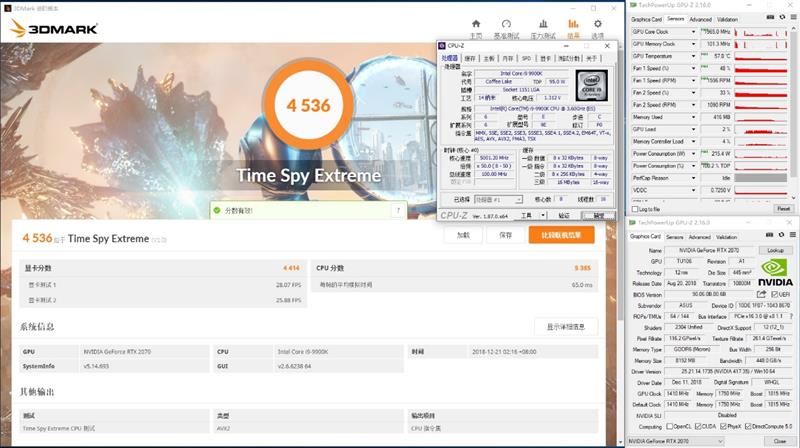Open the hamburger menu in the GPU-Z Graphics Card window

[x=793, y=235]
